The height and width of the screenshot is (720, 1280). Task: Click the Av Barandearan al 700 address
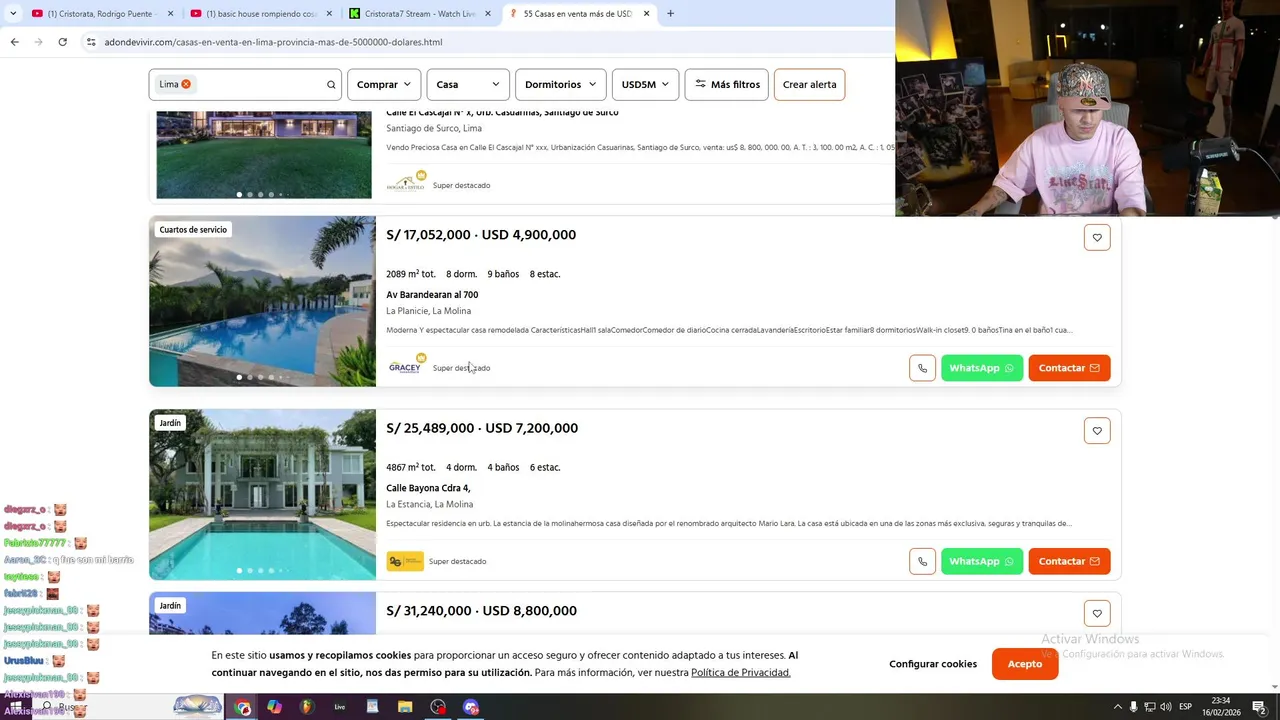point(432,295)
